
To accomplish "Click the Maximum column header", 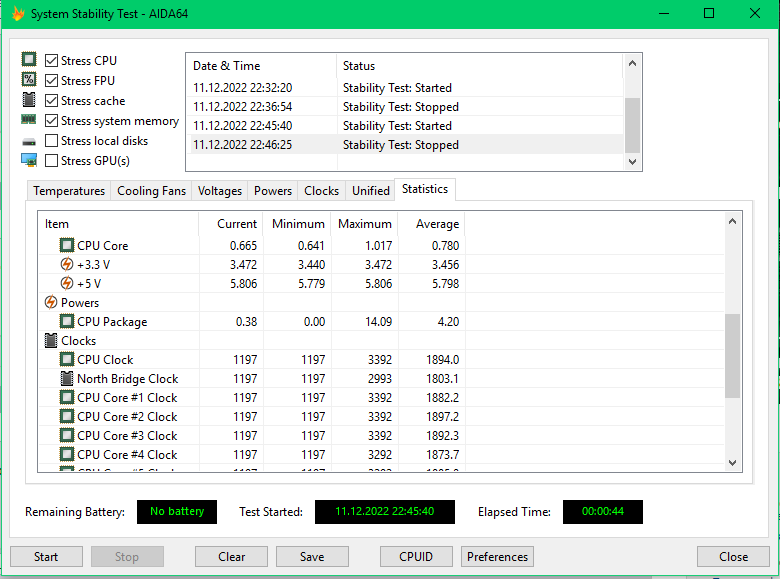I will (365, 224).
